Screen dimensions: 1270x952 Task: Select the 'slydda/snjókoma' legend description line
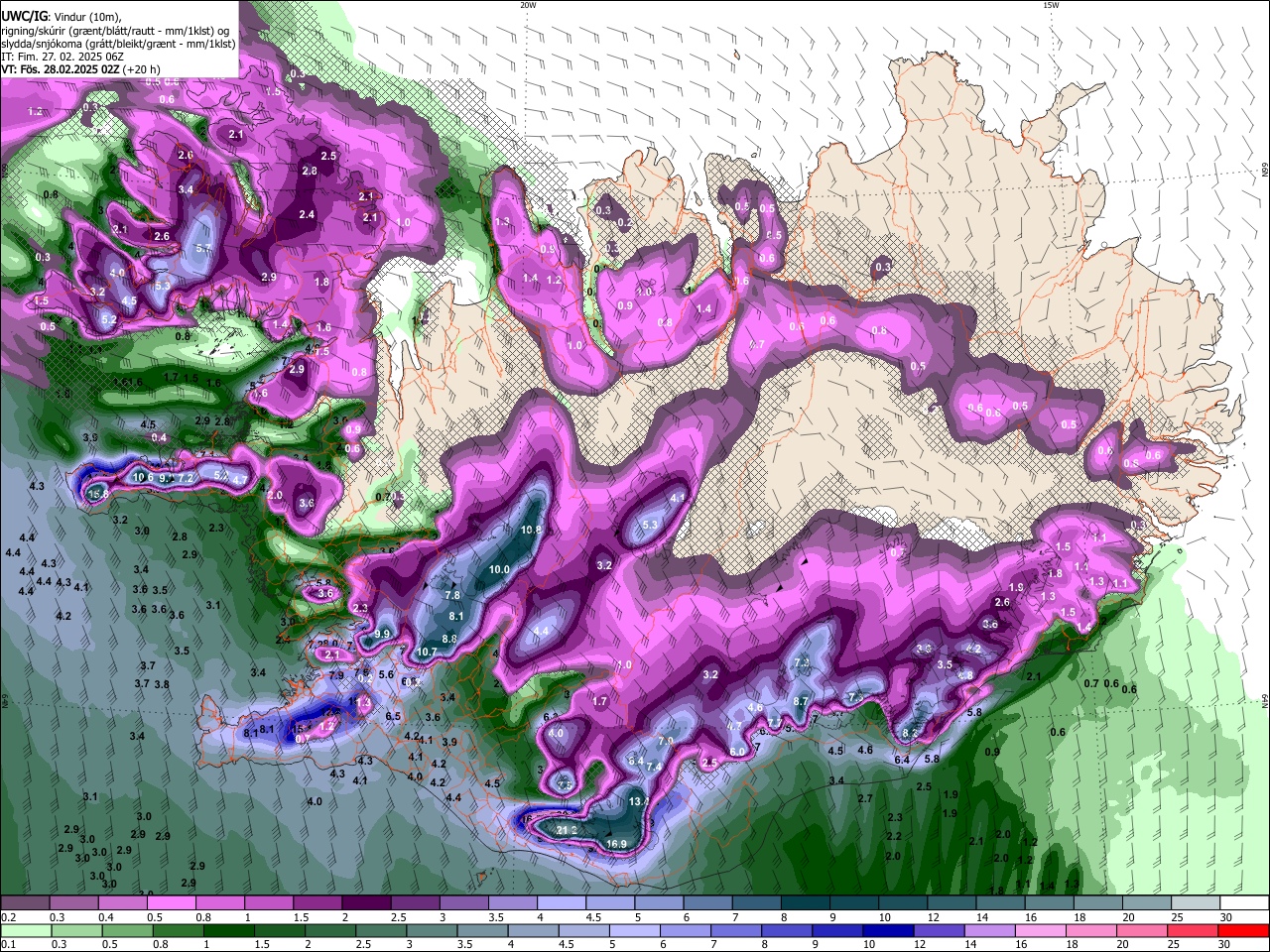point(118,44)
